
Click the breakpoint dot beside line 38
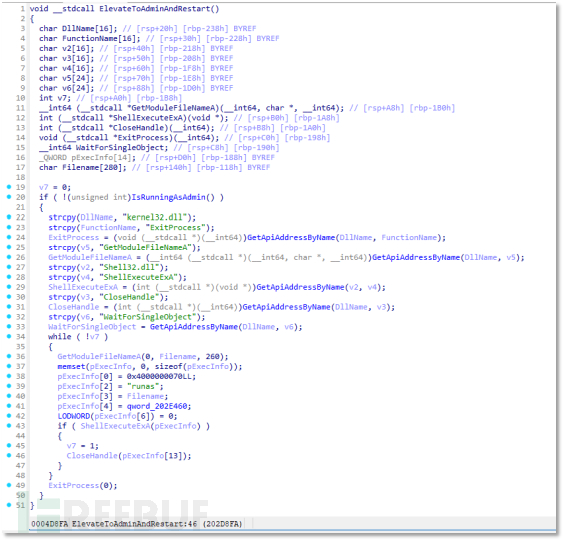9,376
